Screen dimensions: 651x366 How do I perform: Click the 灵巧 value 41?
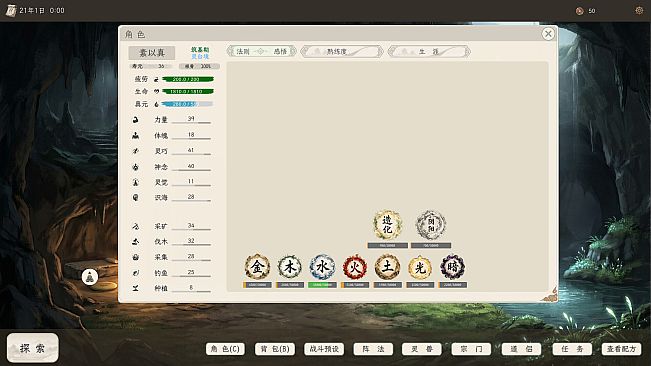tap(191, 150)
